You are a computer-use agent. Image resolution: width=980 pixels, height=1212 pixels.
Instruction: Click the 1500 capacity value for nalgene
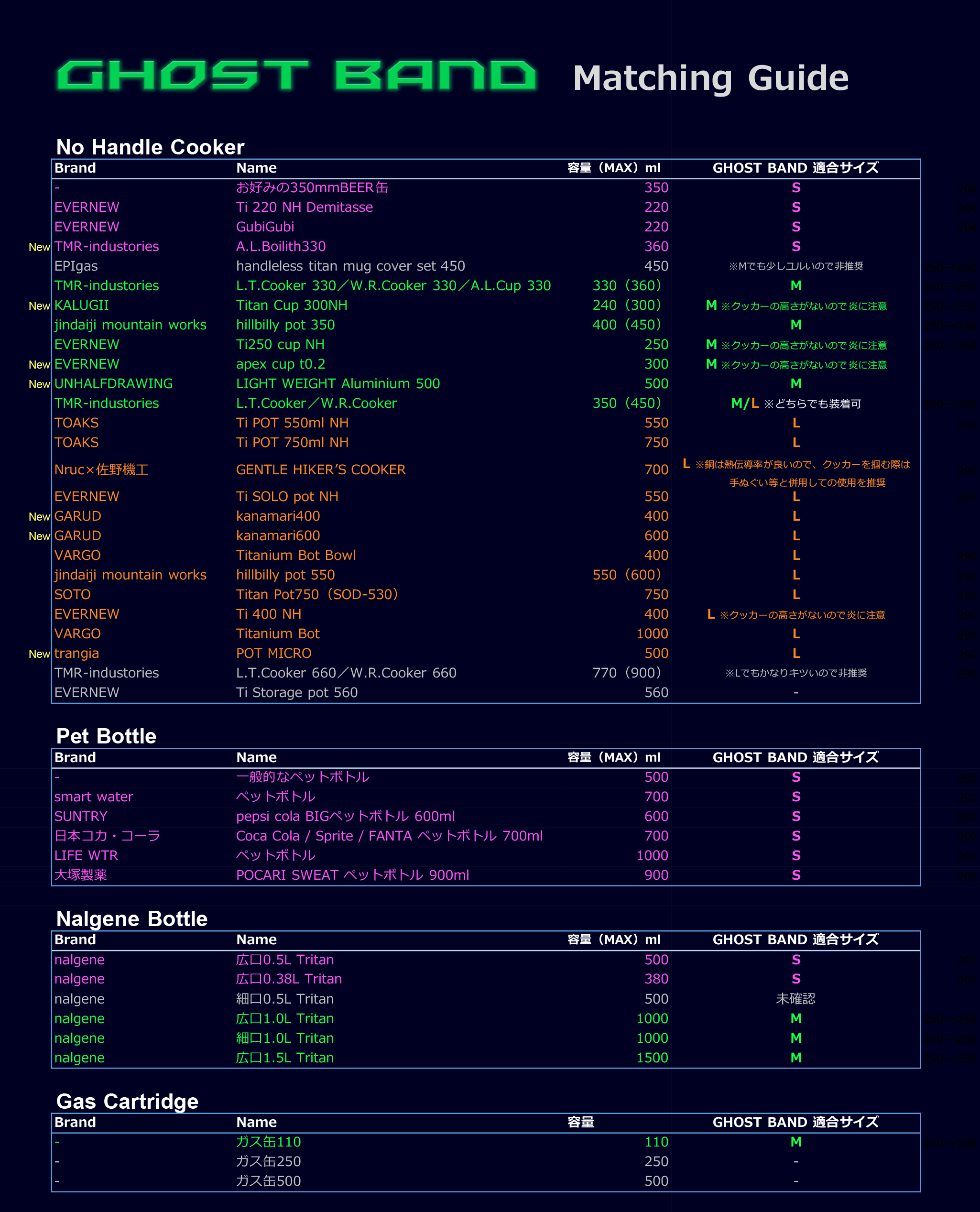652,1057
